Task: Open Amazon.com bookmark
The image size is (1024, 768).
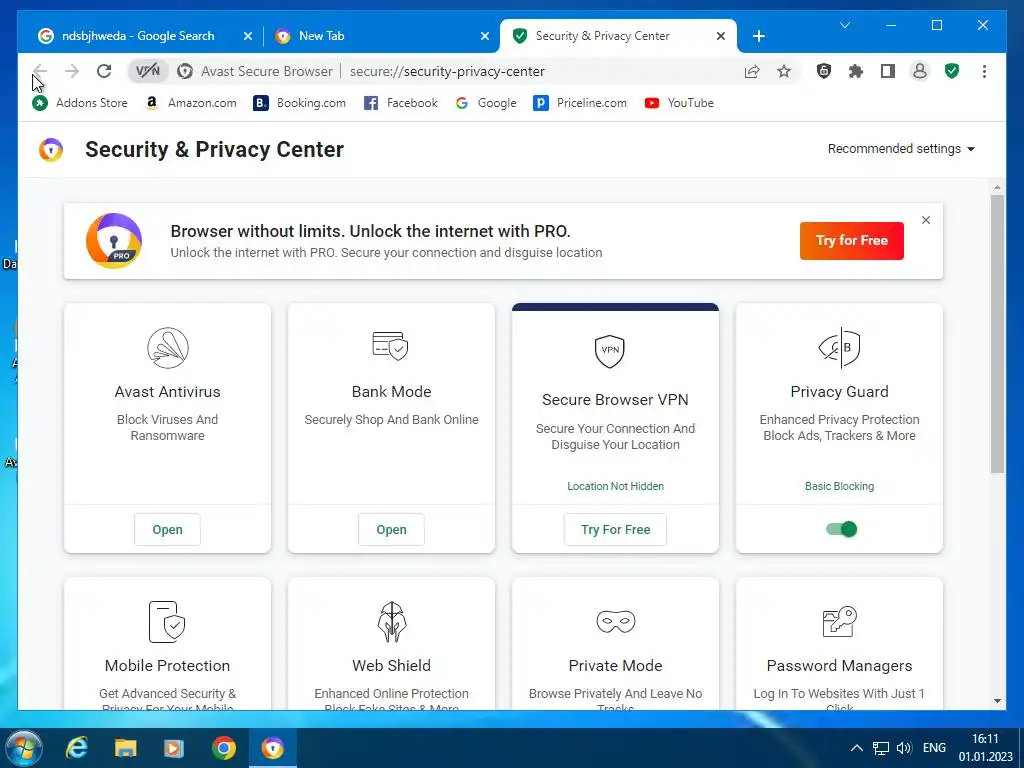Action: (191, 103)
